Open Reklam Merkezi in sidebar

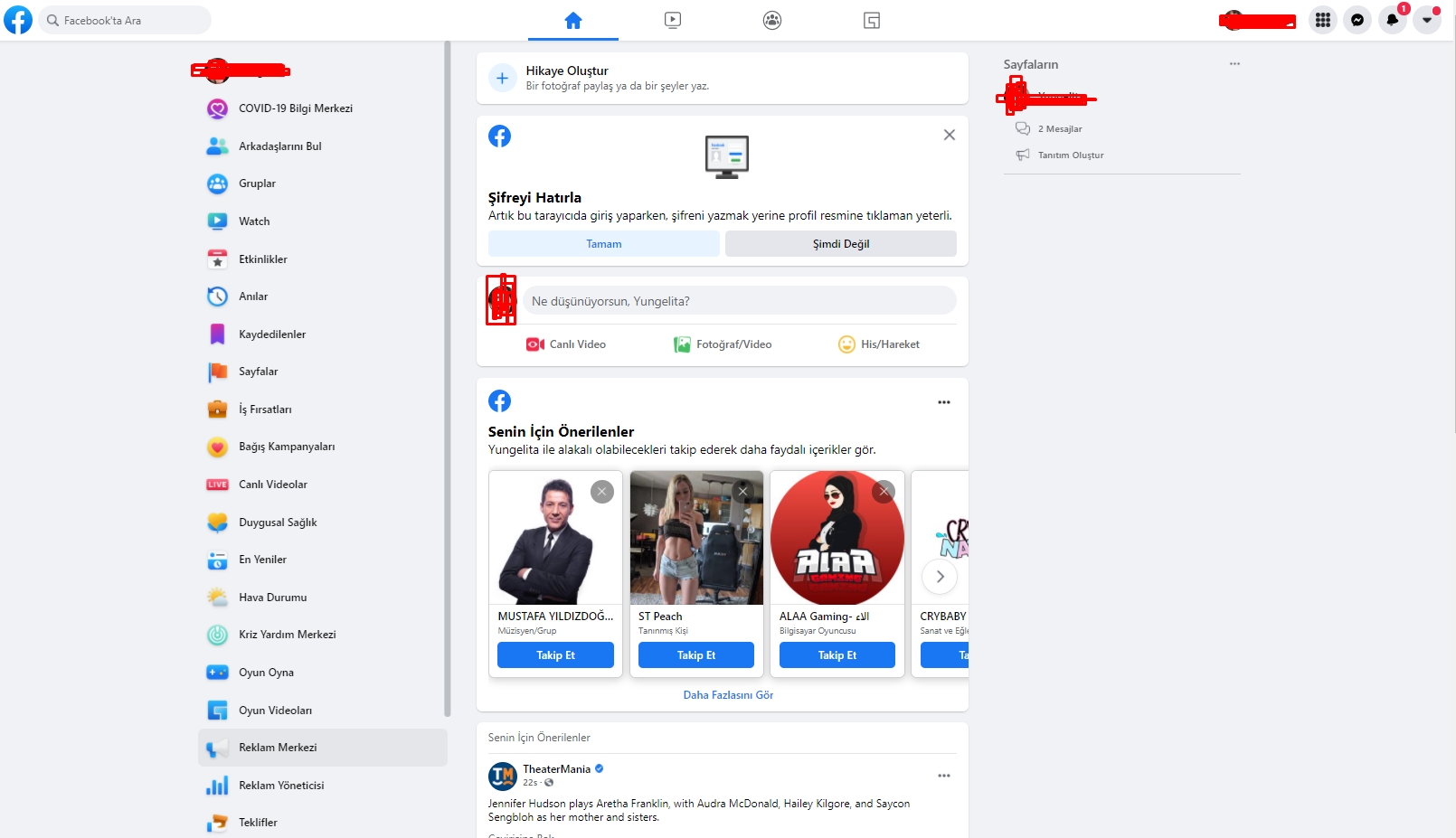pos(323,748)
